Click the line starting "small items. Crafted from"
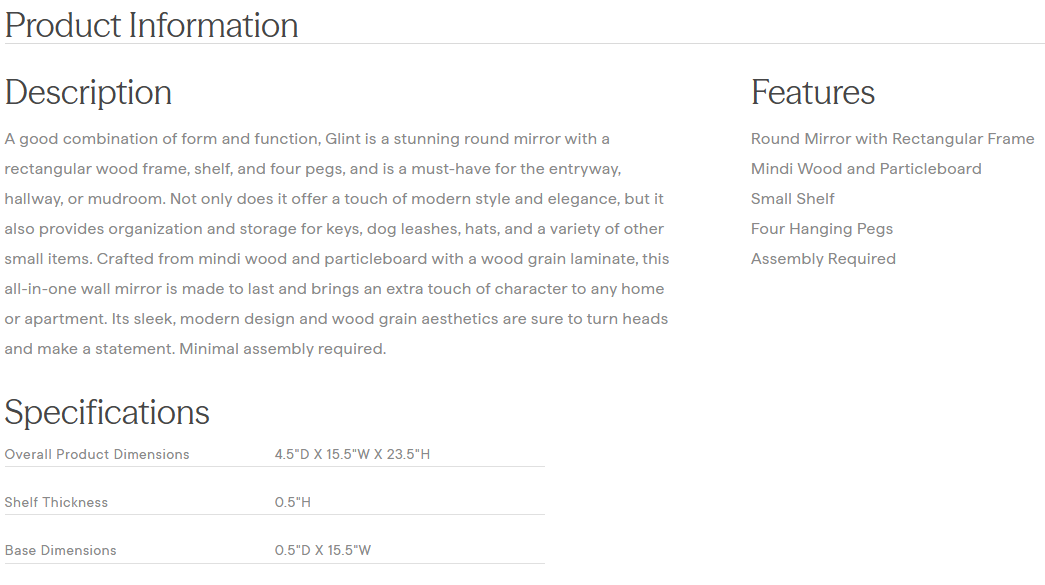Screen dimensions: 1045x585 point(337,259)
